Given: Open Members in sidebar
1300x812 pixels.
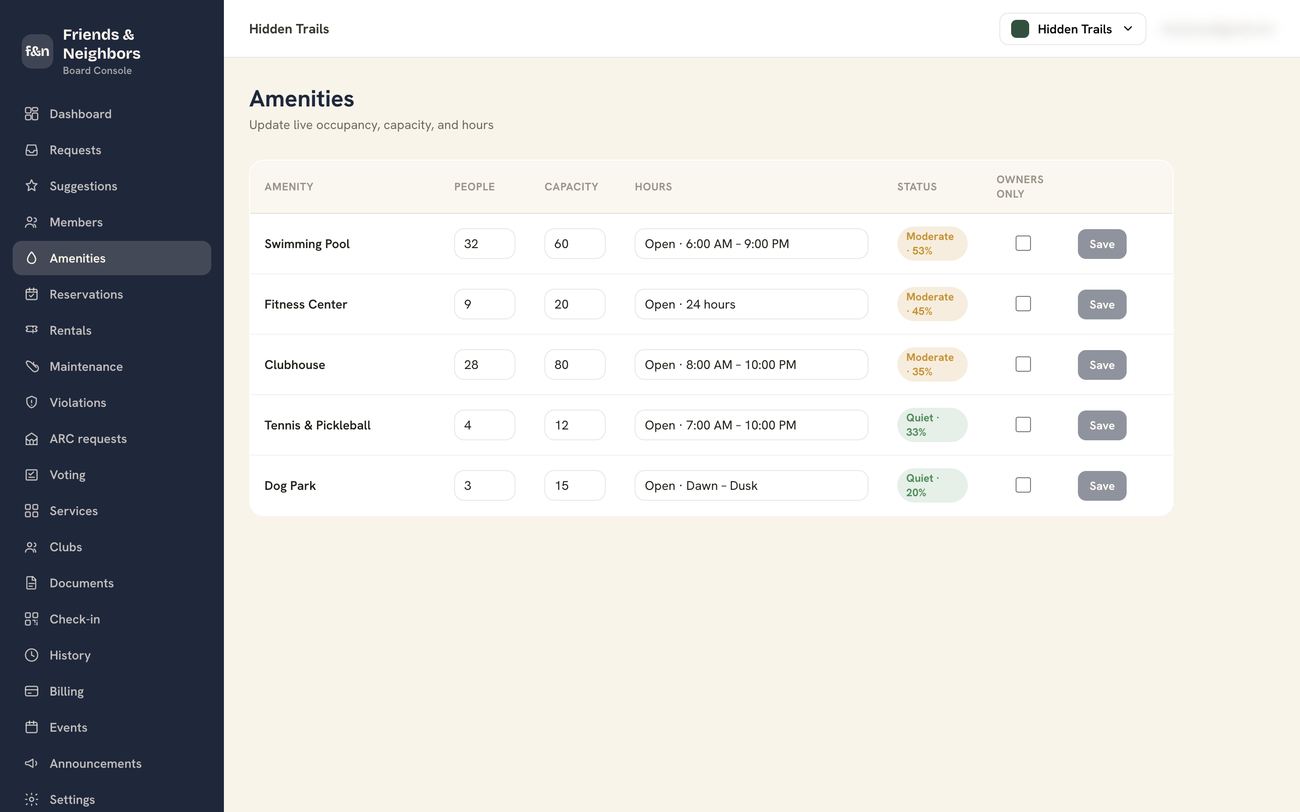Looking at the screenshot, I should pyautogui.click(x=112, y=222).
